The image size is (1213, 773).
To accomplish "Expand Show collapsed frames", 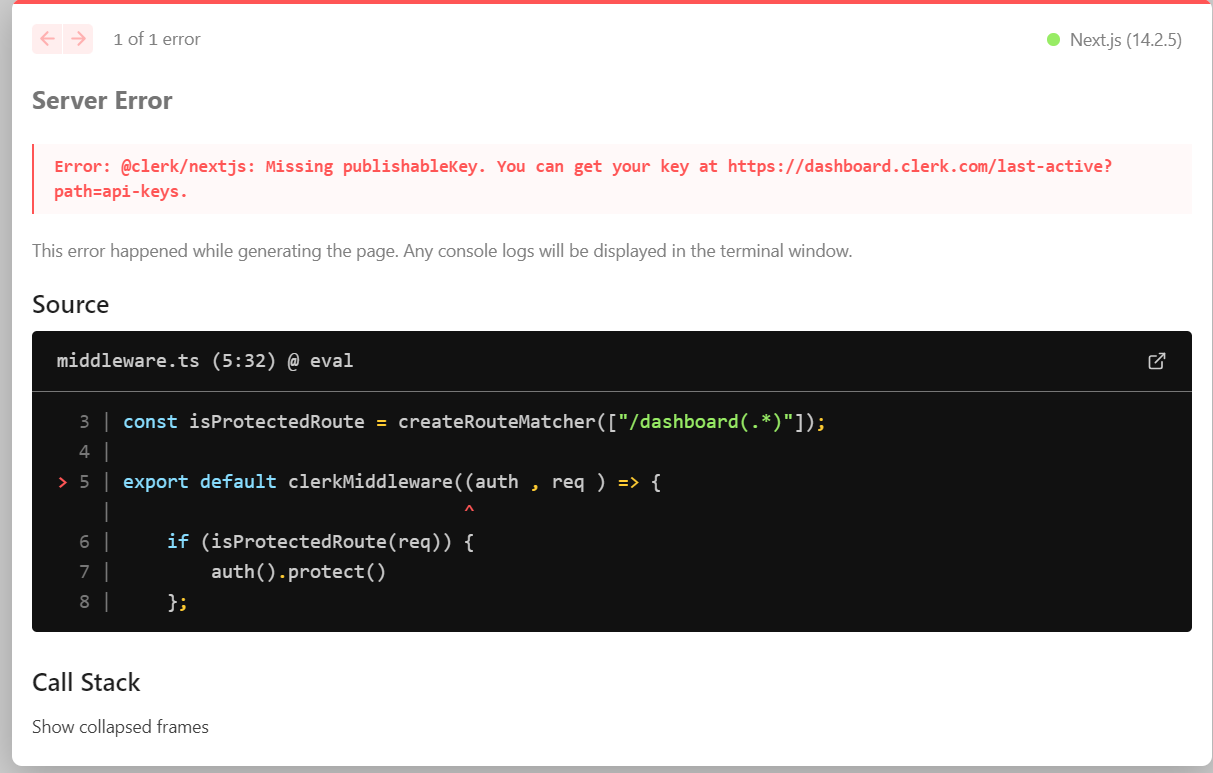I will click(x=120, y=727).
